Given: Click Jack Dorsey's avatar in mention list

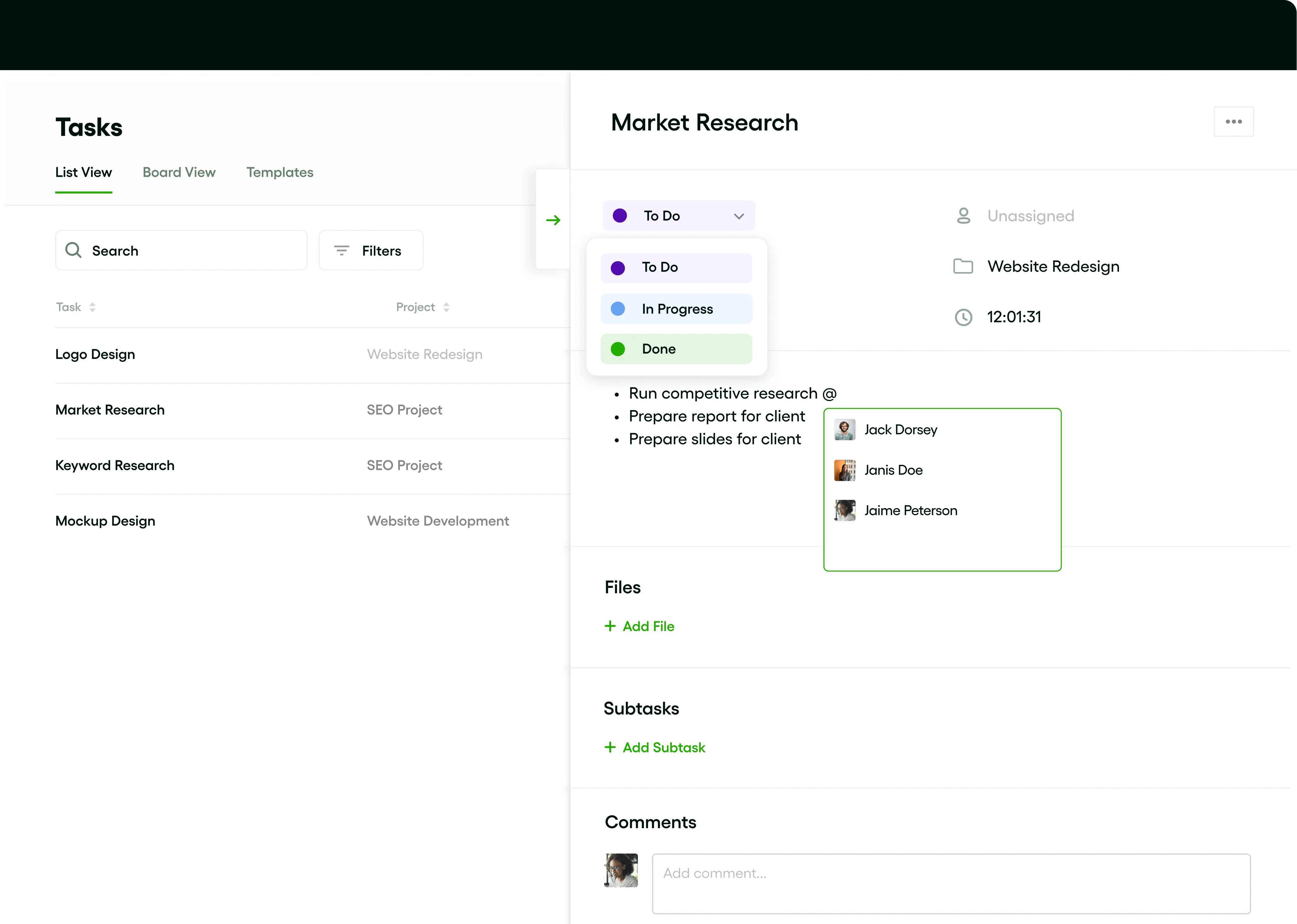Looking at the screenshot, I should pos(844,429).
